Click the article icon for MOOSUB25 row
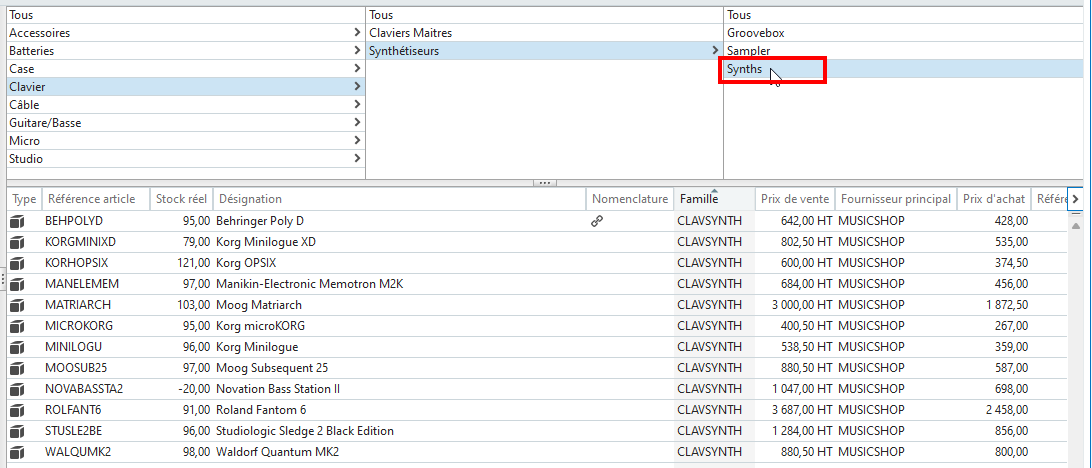Image resolution: width=1092 pixels, height=468 pixels. pos(17,368)
